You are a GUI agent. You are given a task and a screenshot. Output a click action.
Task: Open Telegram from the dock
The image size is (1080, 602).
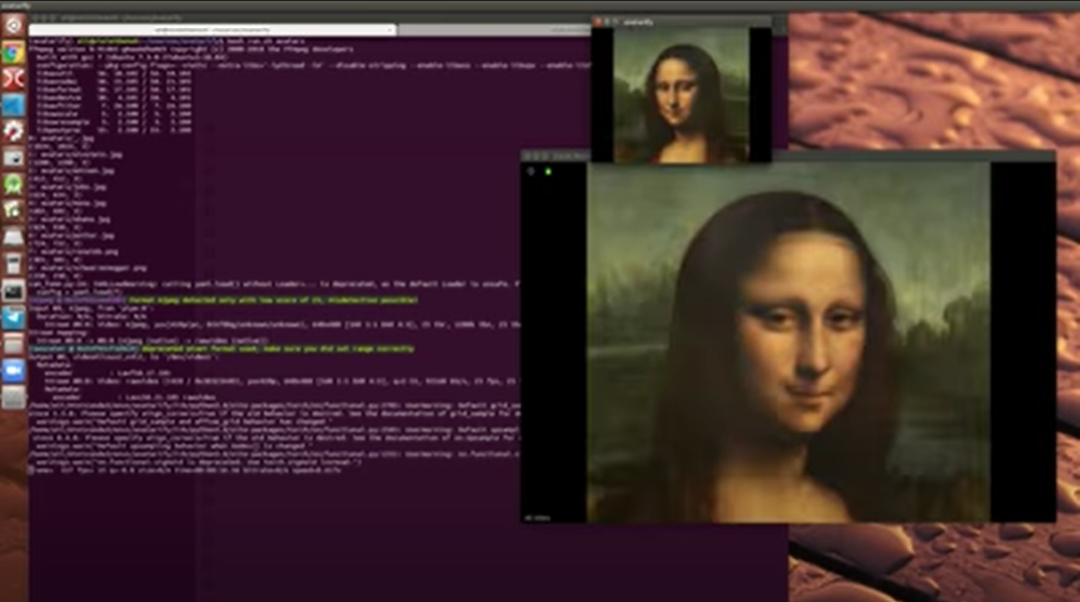coord(13,318)
